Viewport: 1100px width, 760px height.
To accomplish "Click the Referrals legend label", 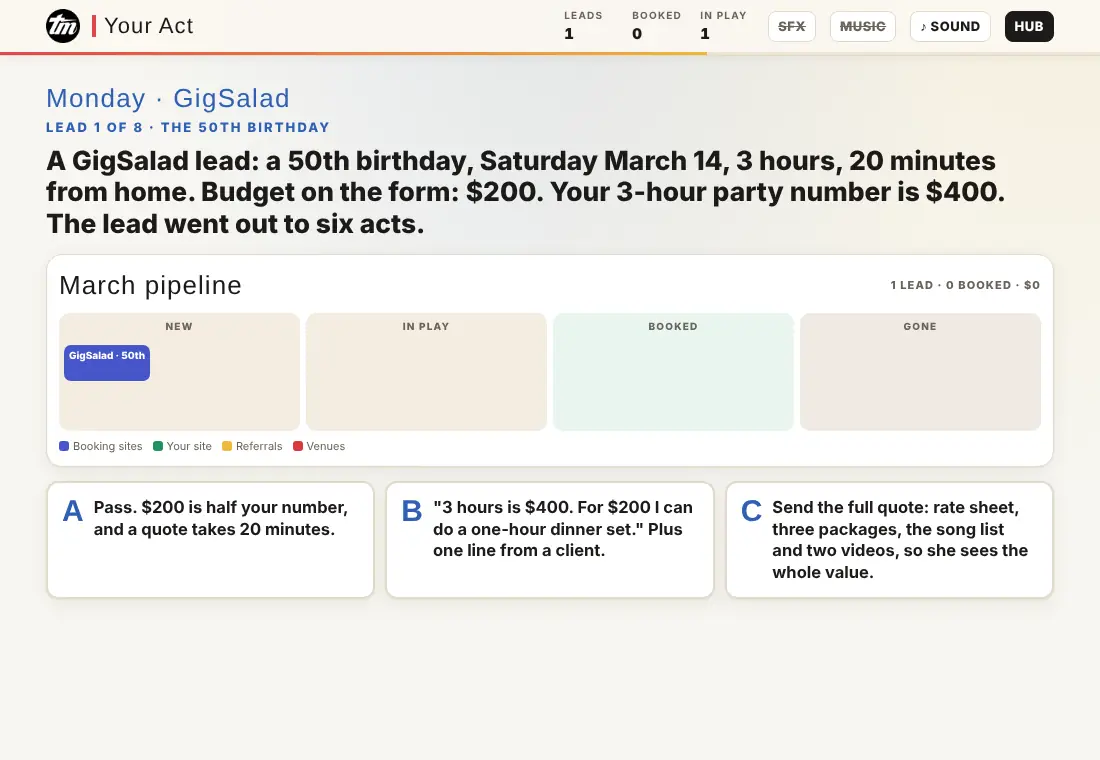I will point(259,446).
